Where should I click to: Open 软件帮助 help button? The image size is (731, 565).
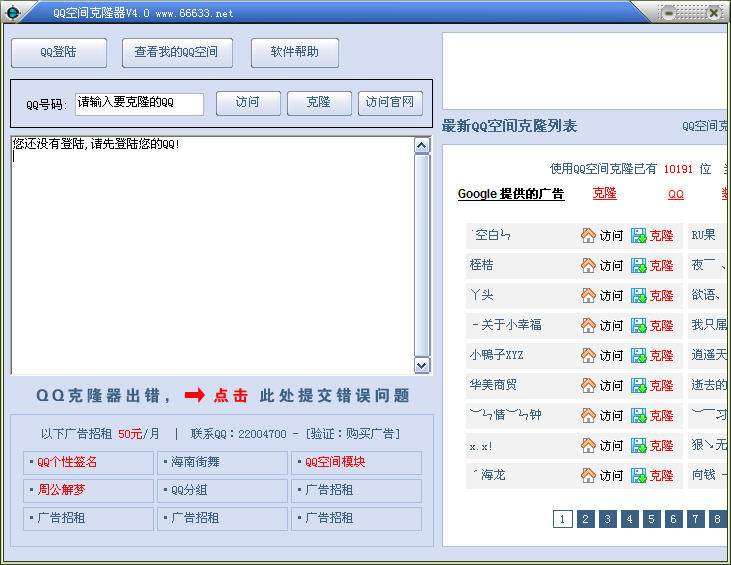pyautogui.click(x=295, y=52)
